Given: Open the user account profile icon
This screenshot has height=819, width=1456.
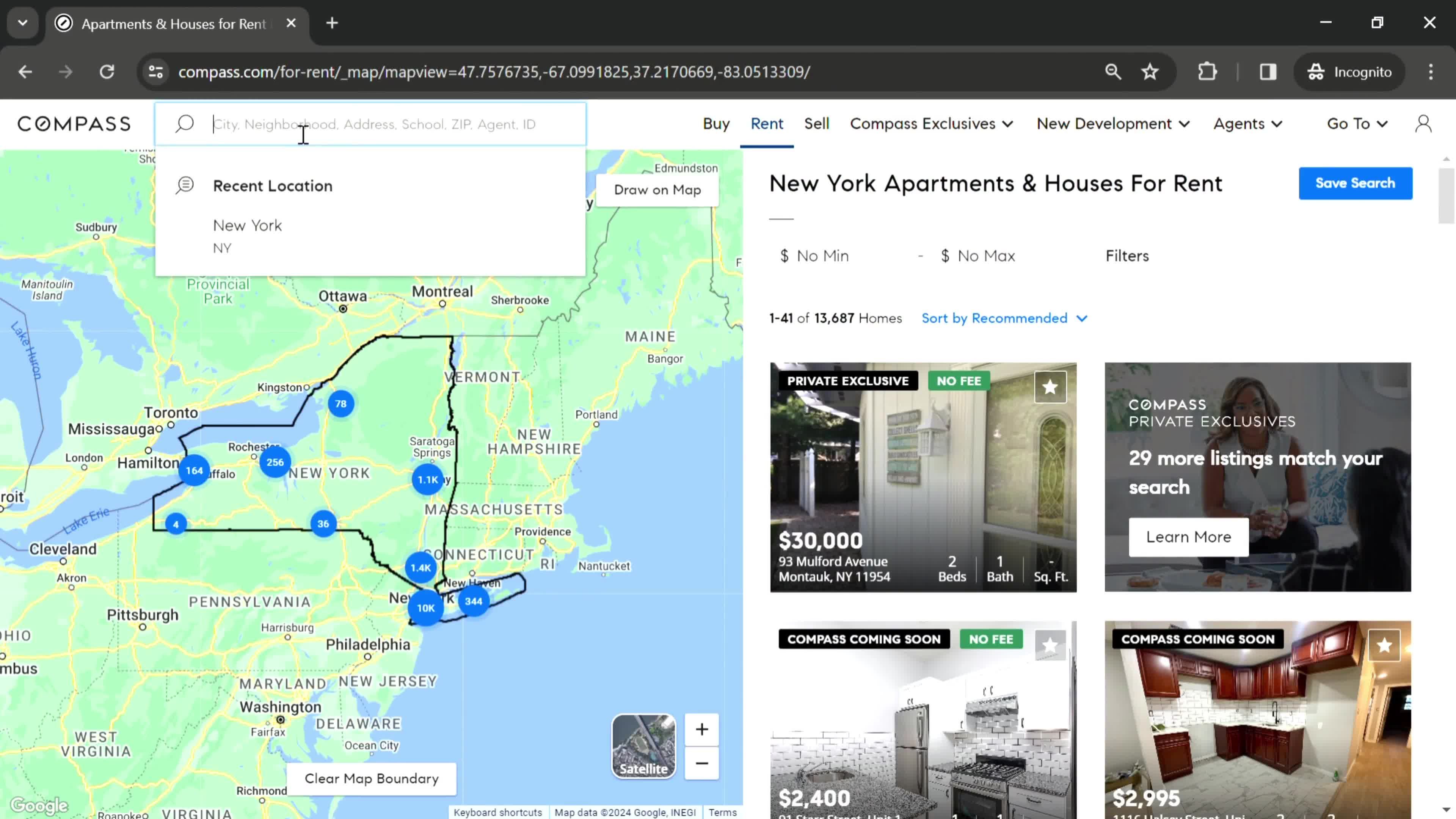Looking at the screenshot, I should pyautogui.click(x=1423, y=124).
